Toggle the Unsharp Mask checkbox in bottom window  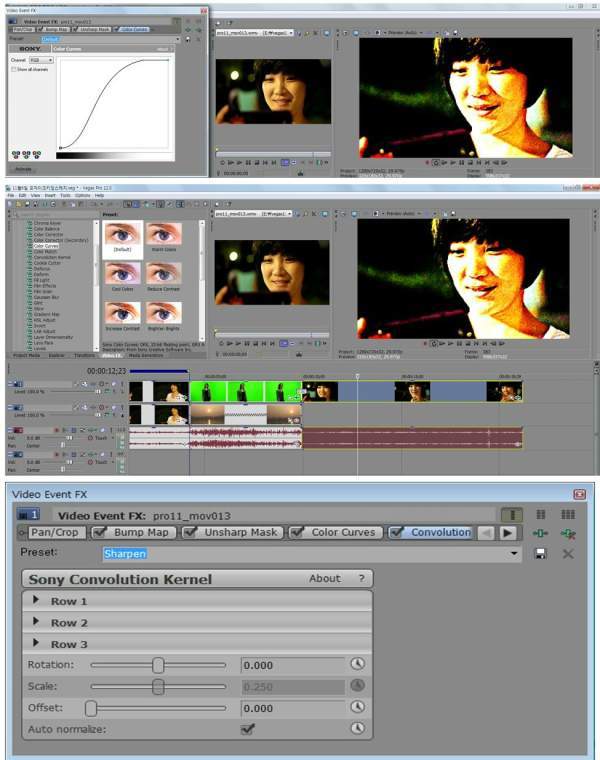(189, 532)
